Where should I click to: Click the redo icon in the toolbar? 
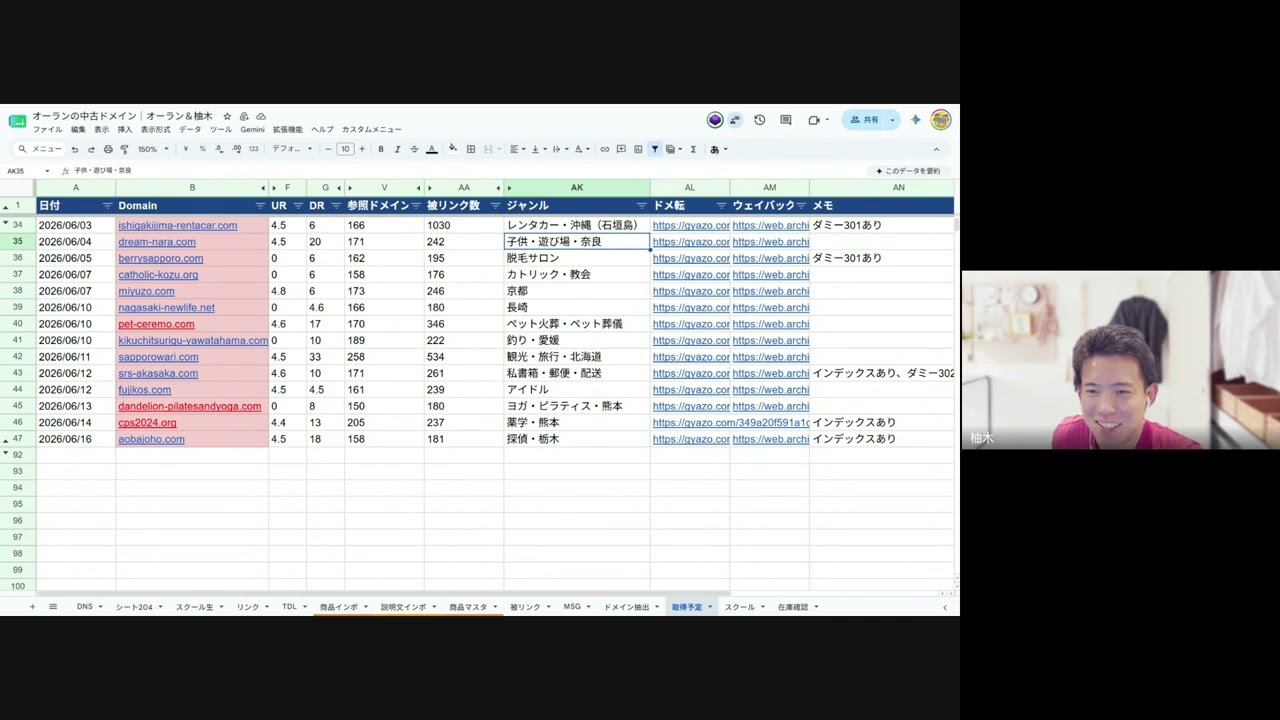point(91,149)
